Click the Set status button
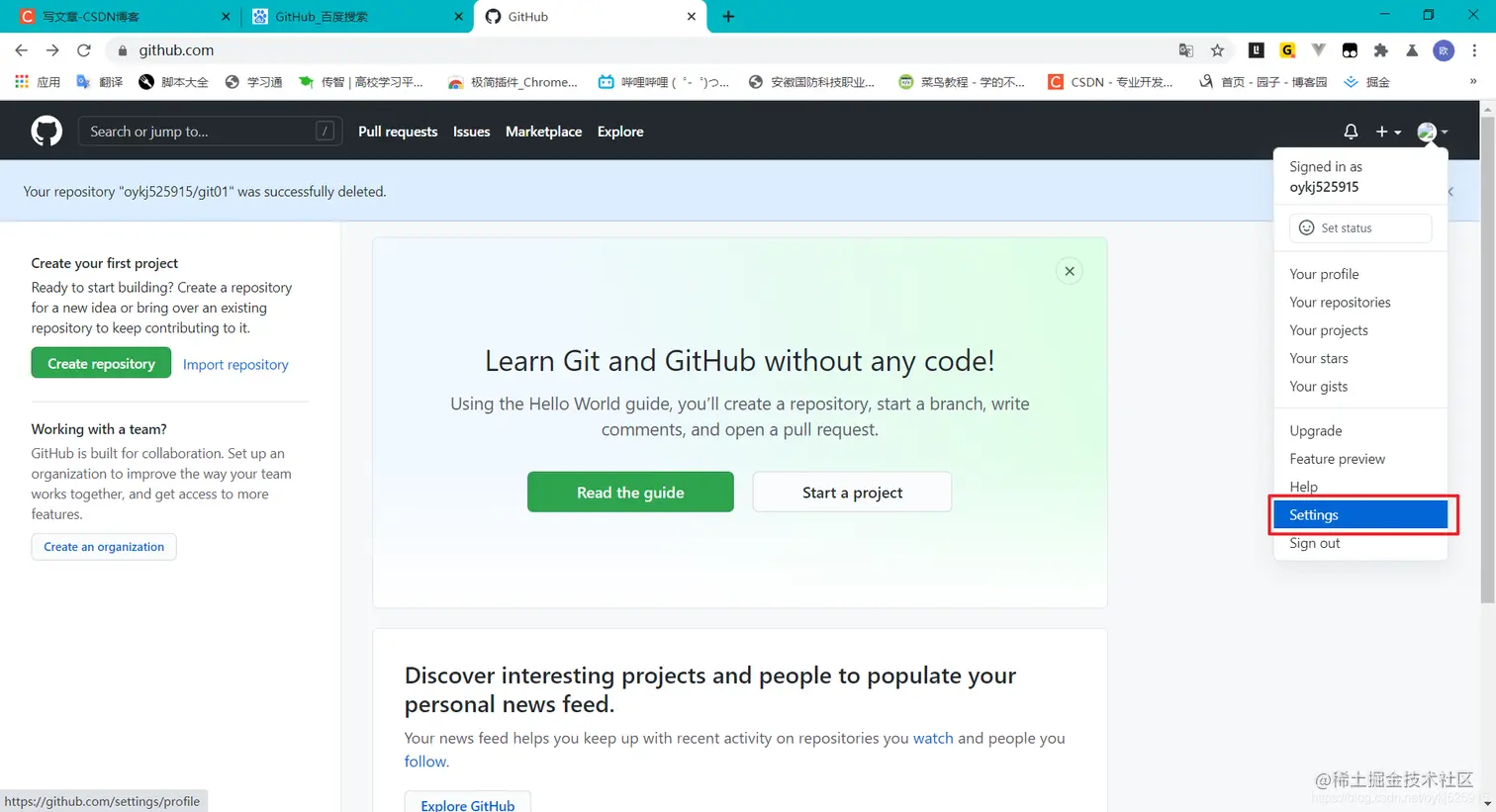The image size is (1496, 812). pyautogui.click(x=1360, y=227)
